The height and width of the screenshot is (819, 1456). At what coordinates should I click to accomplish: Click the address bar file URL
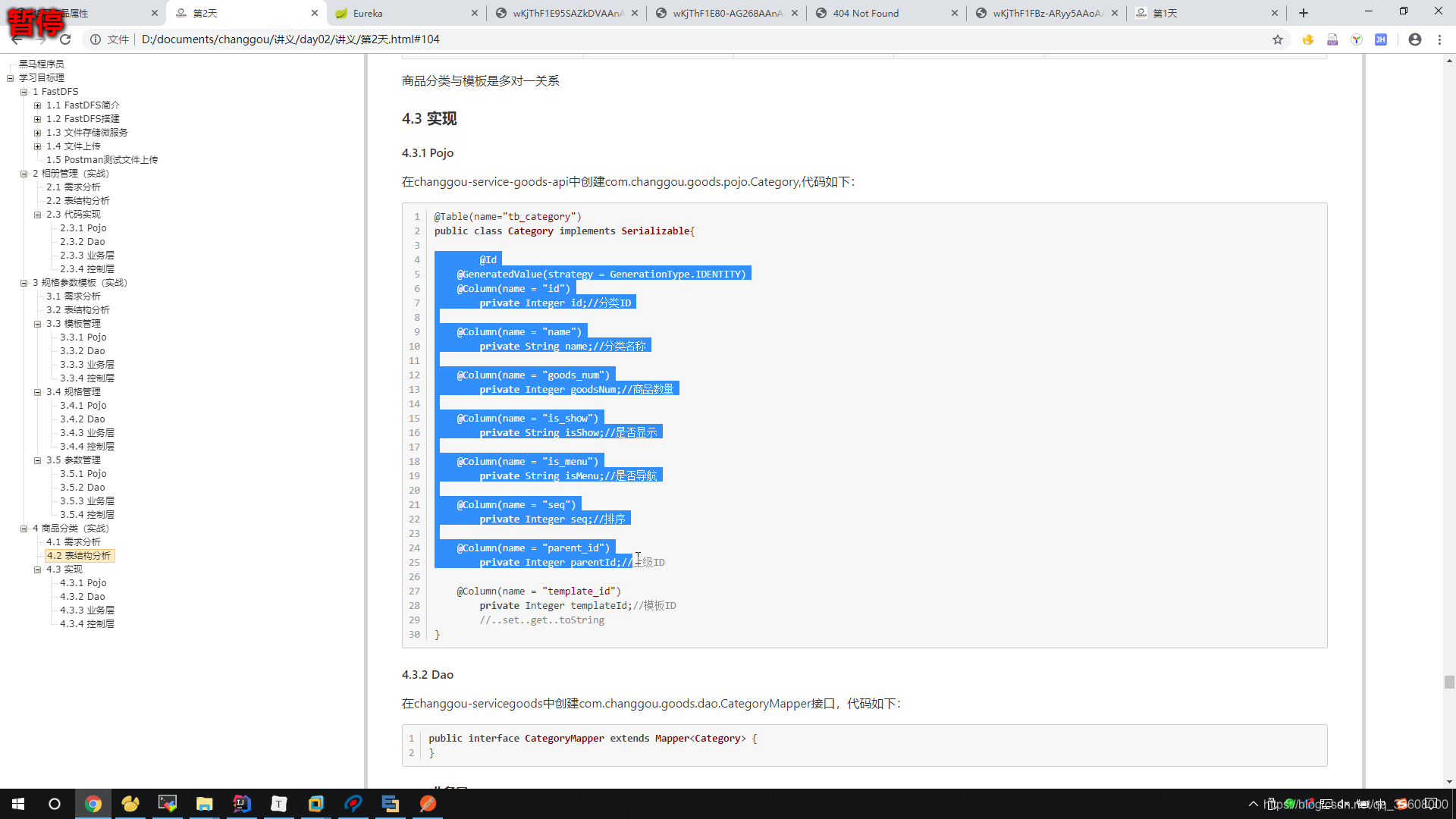tap(290, 39)
